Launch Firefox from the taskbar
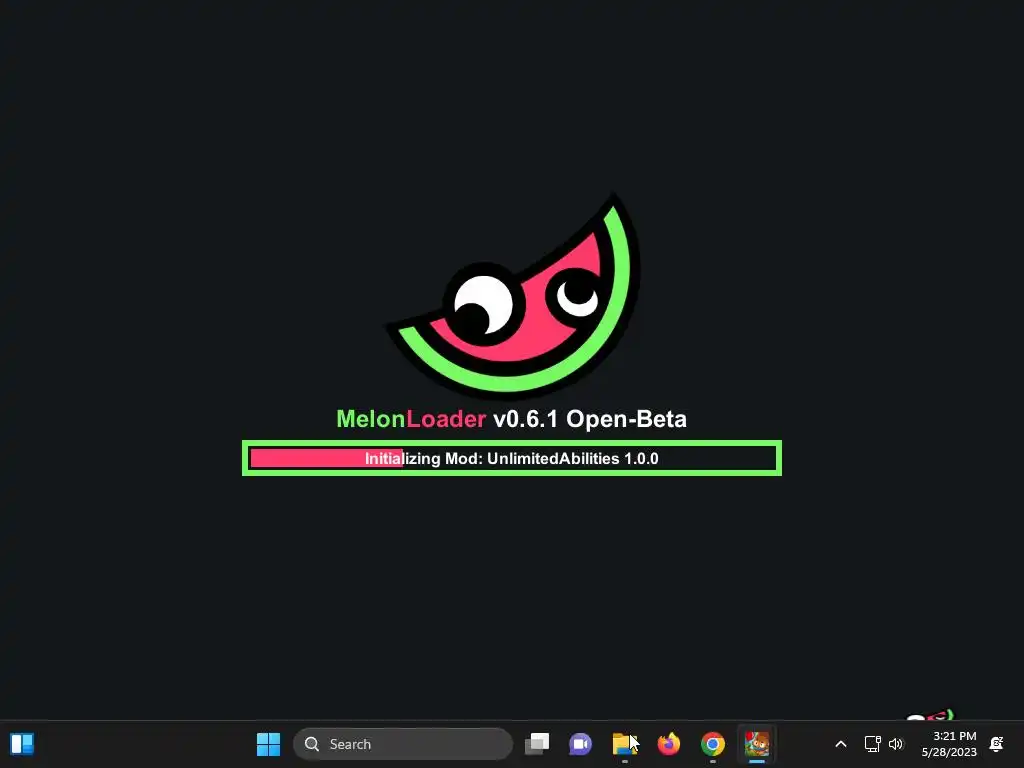The width and height of the screenshot is (1024, 768). click(669, 744)
